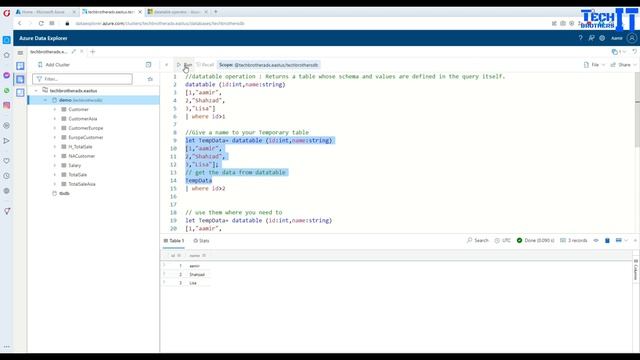Click the icon opposite Add Cluster
The height and width of the screenshot is (360, 640).
pyautogui.click(x=148, y=65)
